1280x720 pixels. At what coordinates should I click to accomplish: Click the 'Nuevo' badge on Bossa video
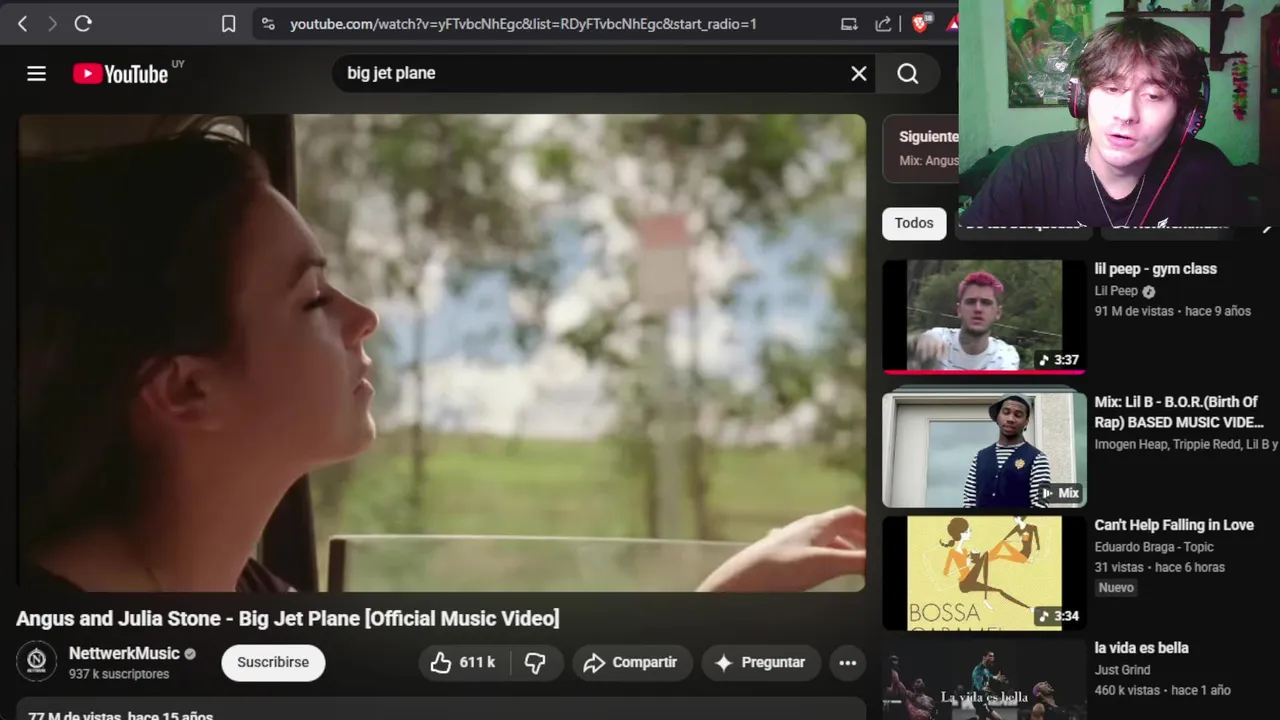1116,588
